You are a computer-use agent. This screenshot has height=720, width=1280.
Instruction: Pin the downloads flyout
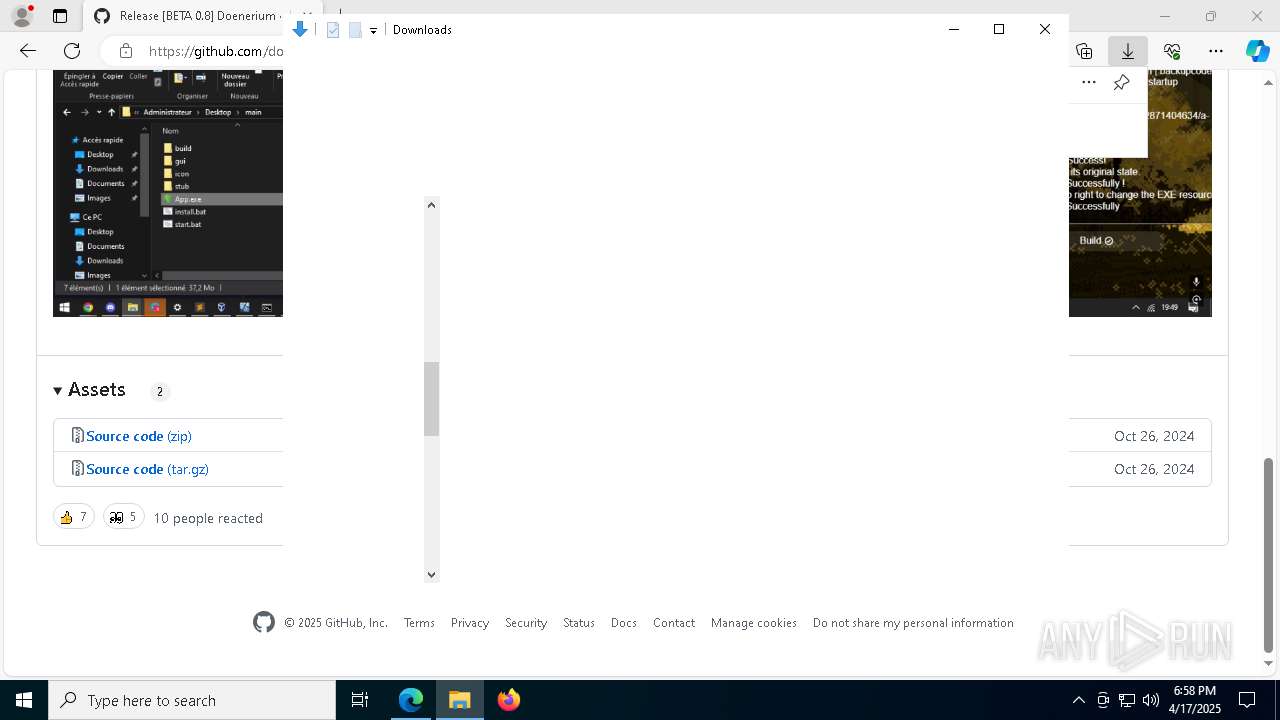(x=1122, y=82)
